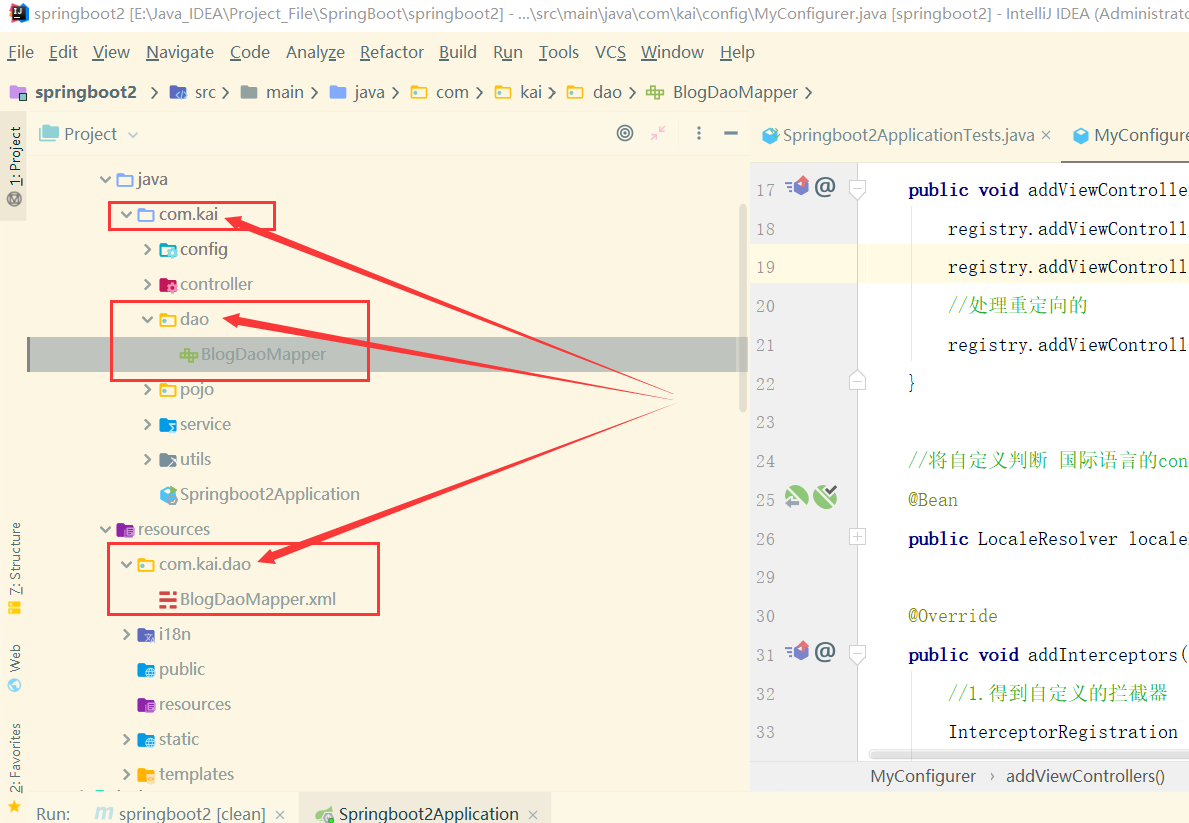Click line number 19 in editor gutter
Screen dimensions: 1189x823
[766, 267]
